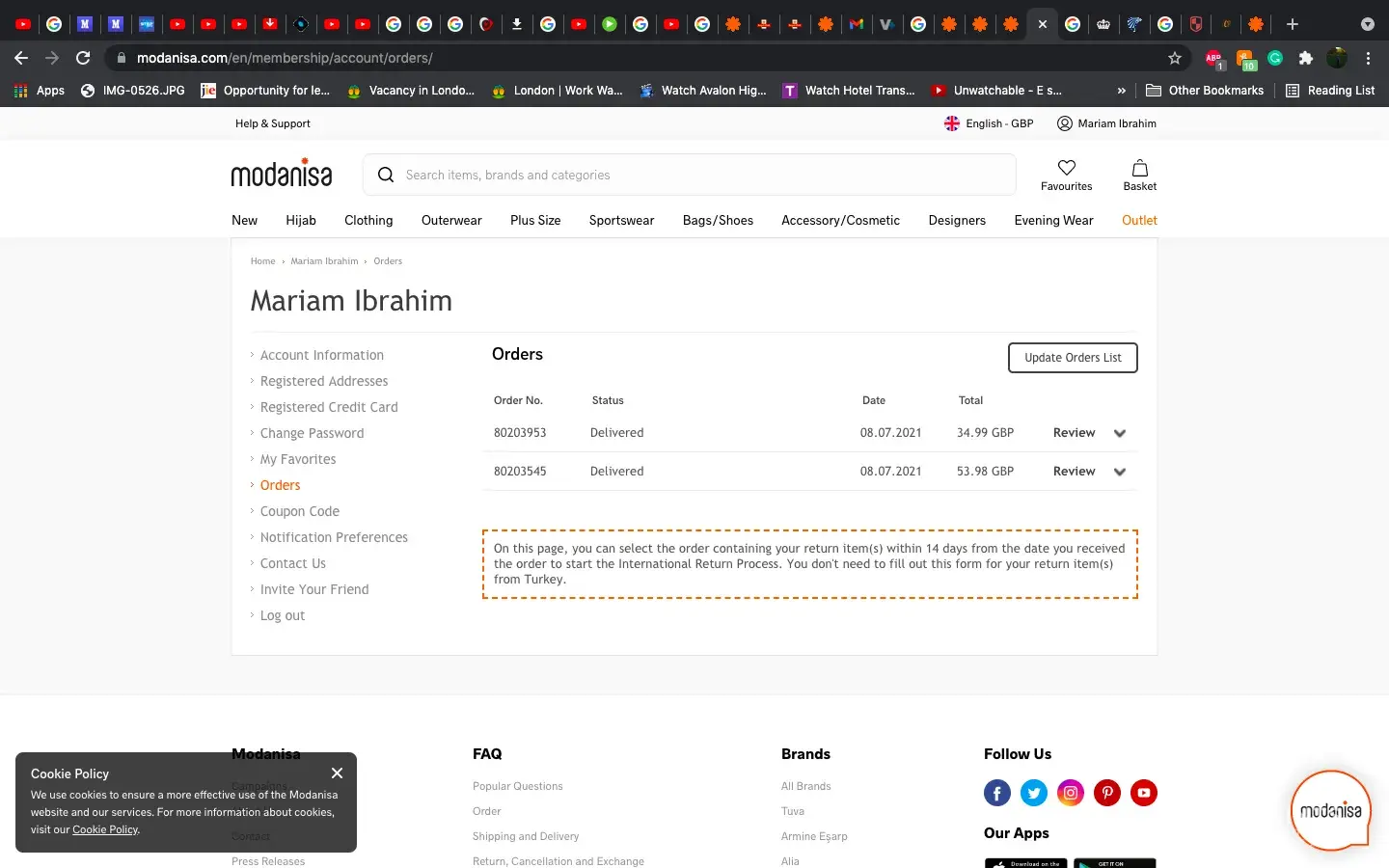Image resolution: width=1389 pixels, height=868 pixels.
Task: Open Modanisa YouTube channel icon
Action: [x=1143, y=793]
